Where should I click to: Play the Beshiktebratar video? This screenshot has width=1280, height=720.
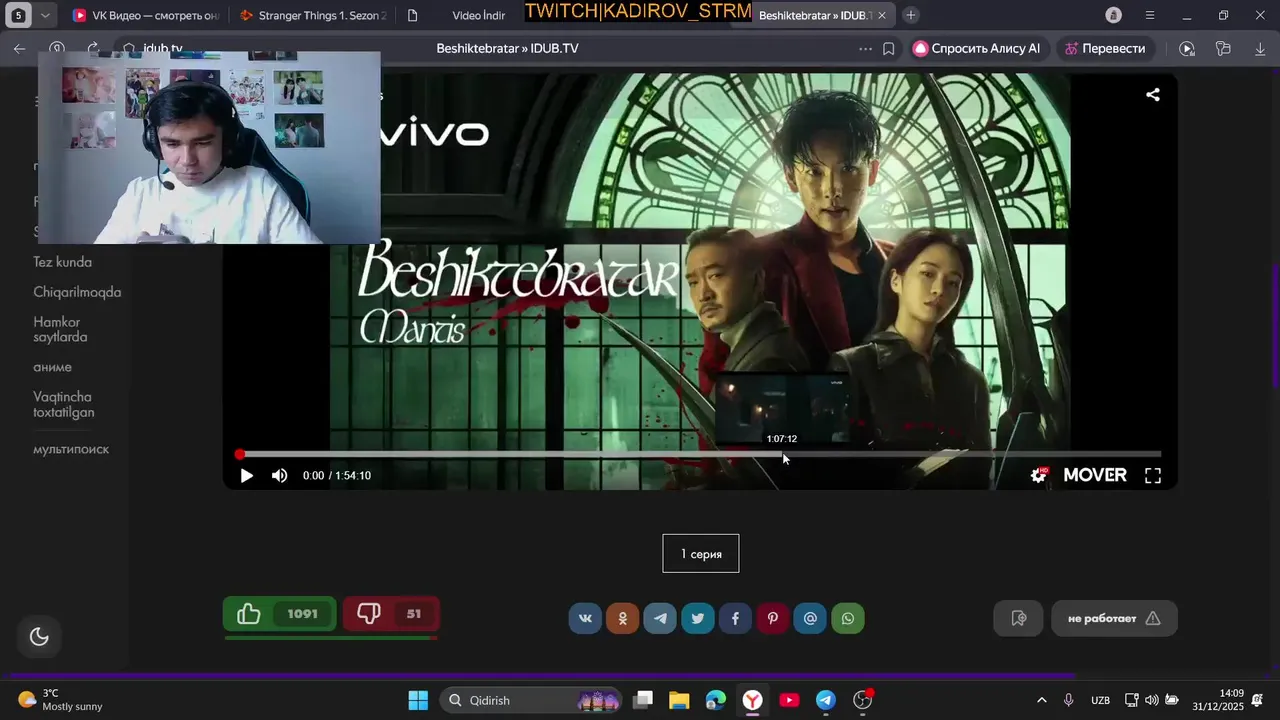(246, 476)
